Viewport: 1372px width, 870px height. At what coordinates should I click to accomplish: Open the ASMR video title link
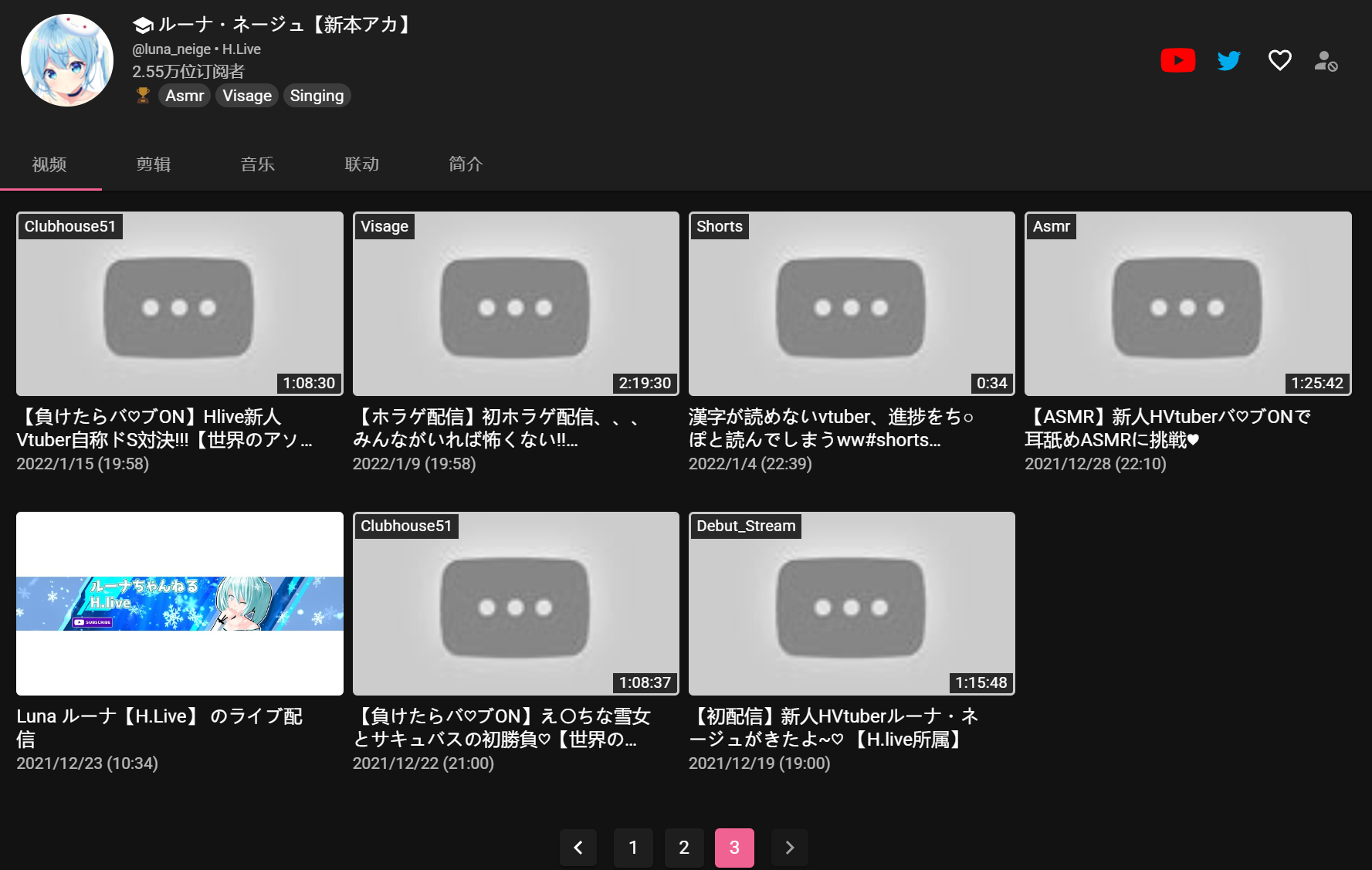click(x=1167, y=428)
